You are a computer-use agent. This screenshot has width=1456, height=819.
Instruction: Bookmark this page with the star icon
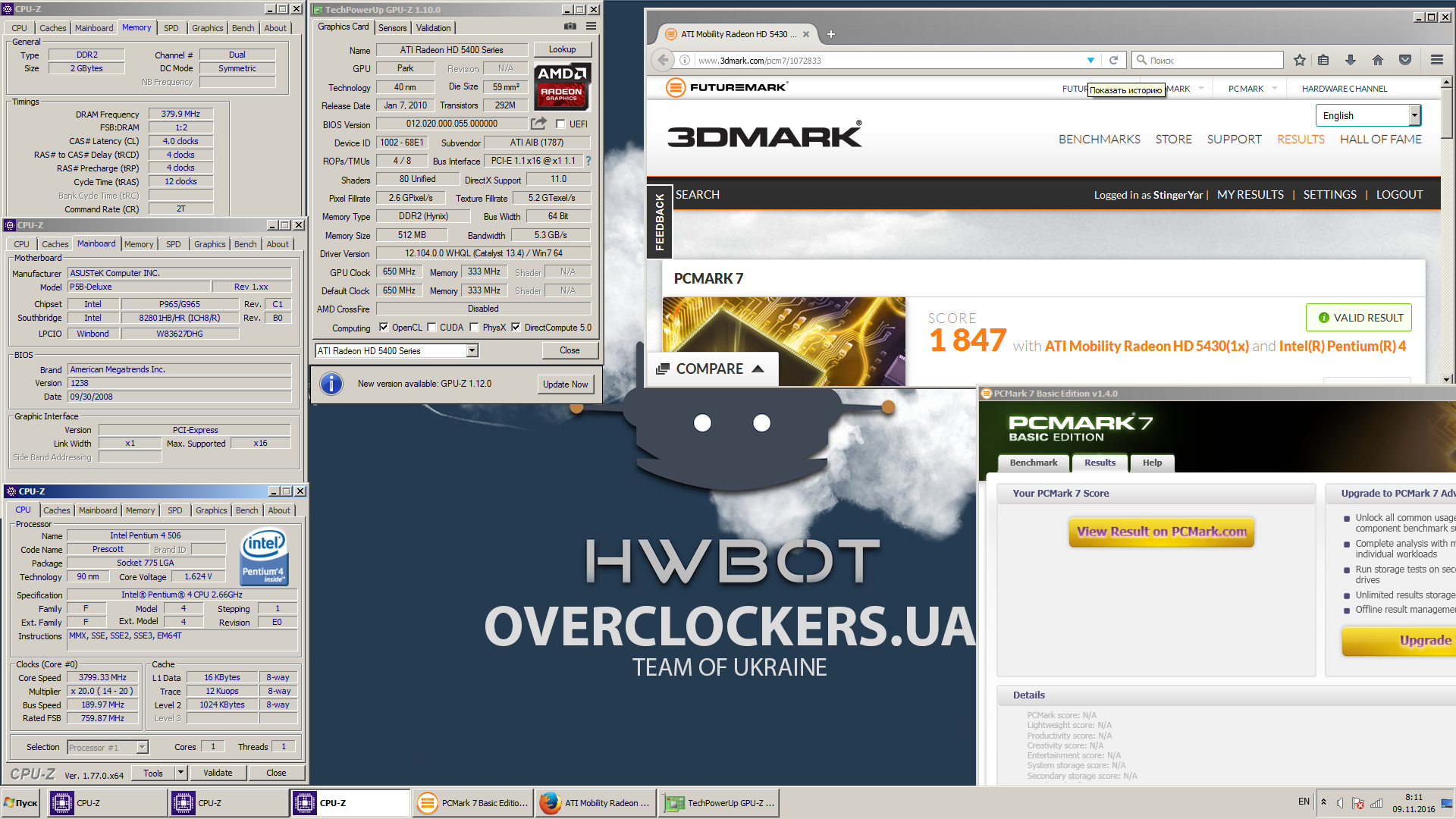click(x=1300, y=60)
